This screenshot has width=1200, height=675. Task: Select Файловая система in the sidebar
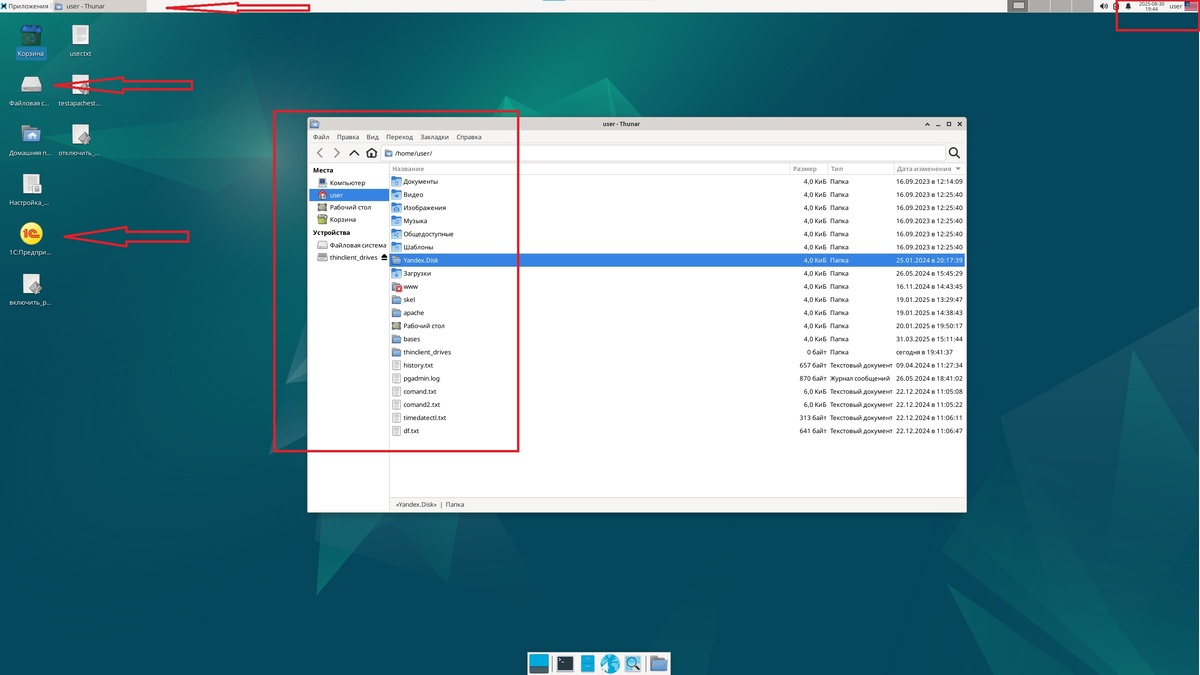pos(351,245)
